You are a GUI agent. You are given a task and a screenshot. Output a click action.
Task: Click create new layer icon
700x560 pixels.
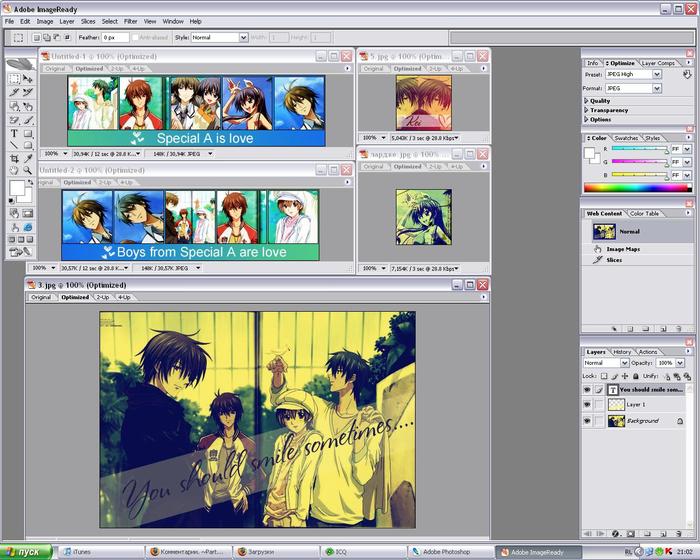(663, 534)
